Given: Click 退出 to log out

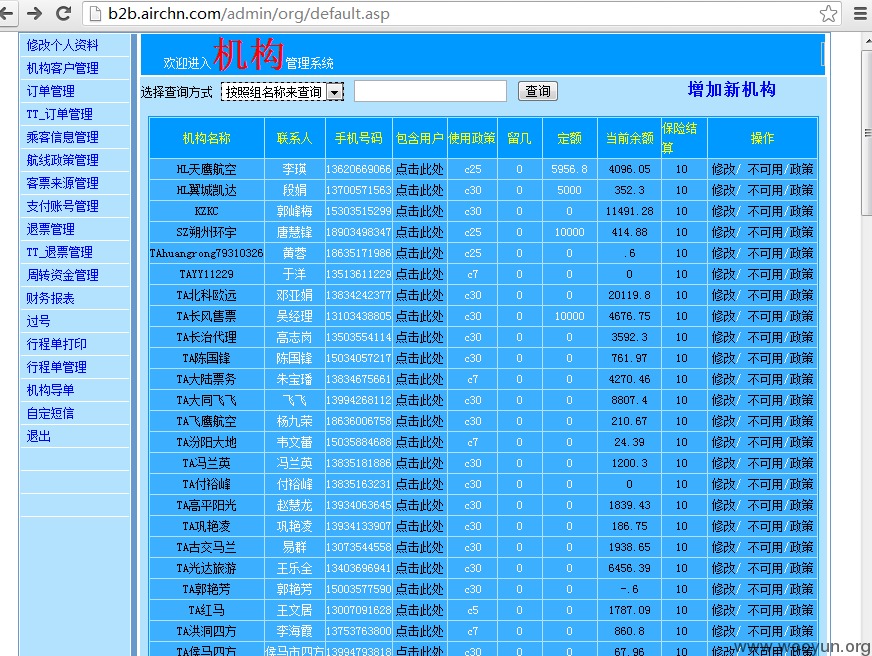Looking at the screenshot, I should coord(38,436).
